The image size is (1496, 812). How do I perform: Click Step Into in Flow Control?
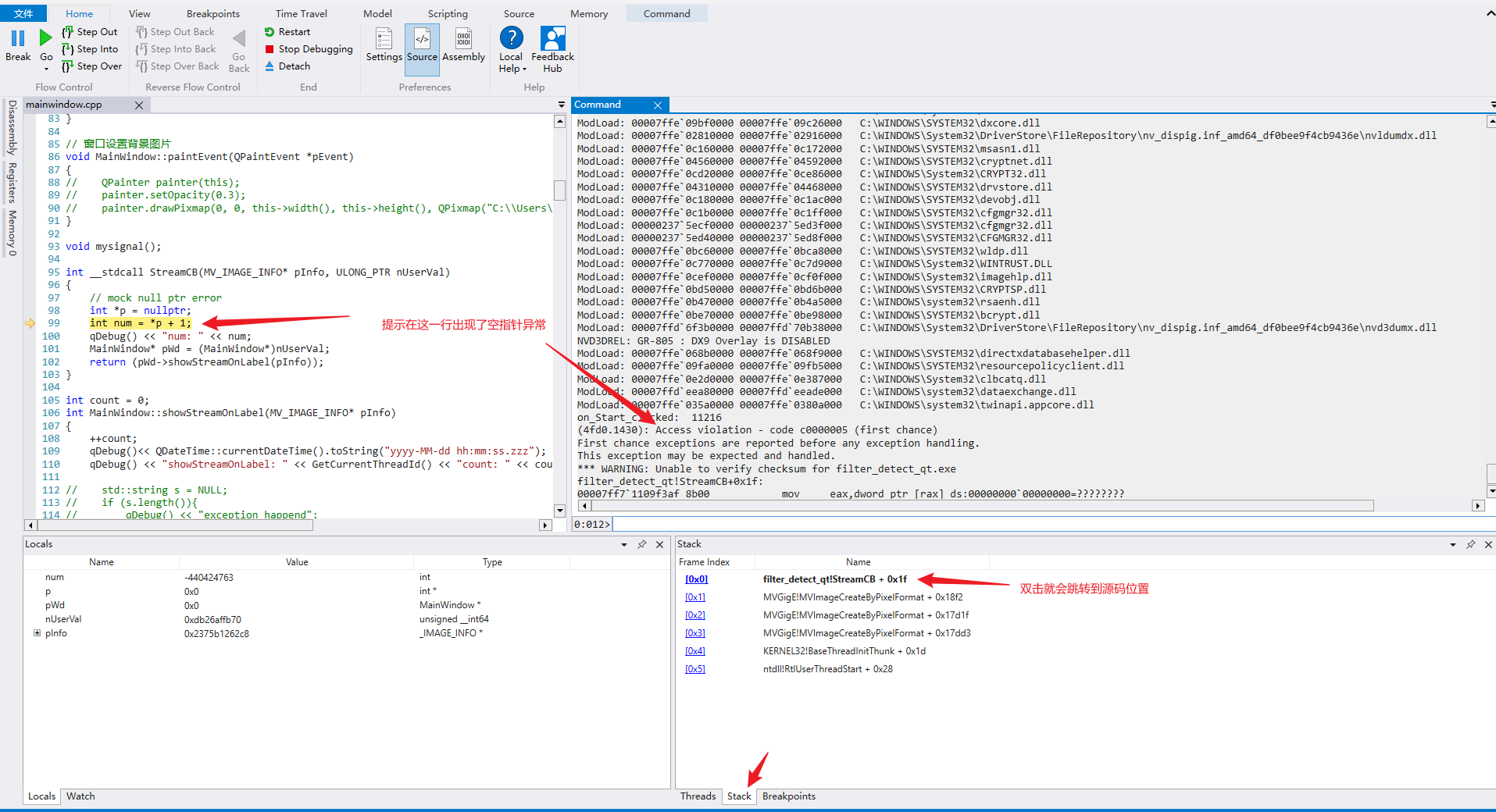tap(89, 49)
